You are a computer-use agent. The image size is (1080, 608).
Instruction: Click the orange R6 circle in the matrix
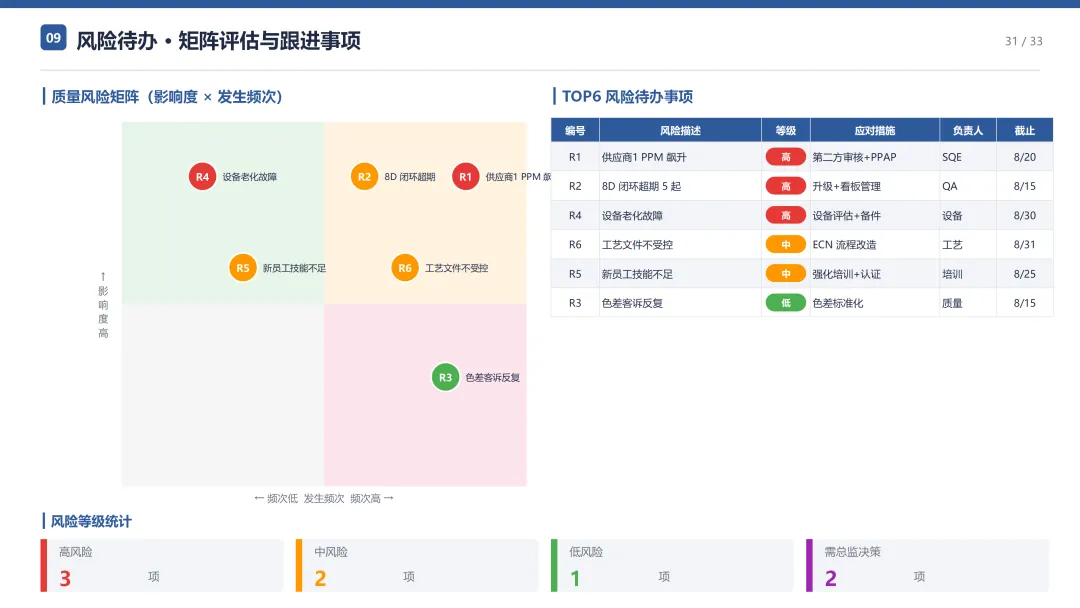coord(405,268)
